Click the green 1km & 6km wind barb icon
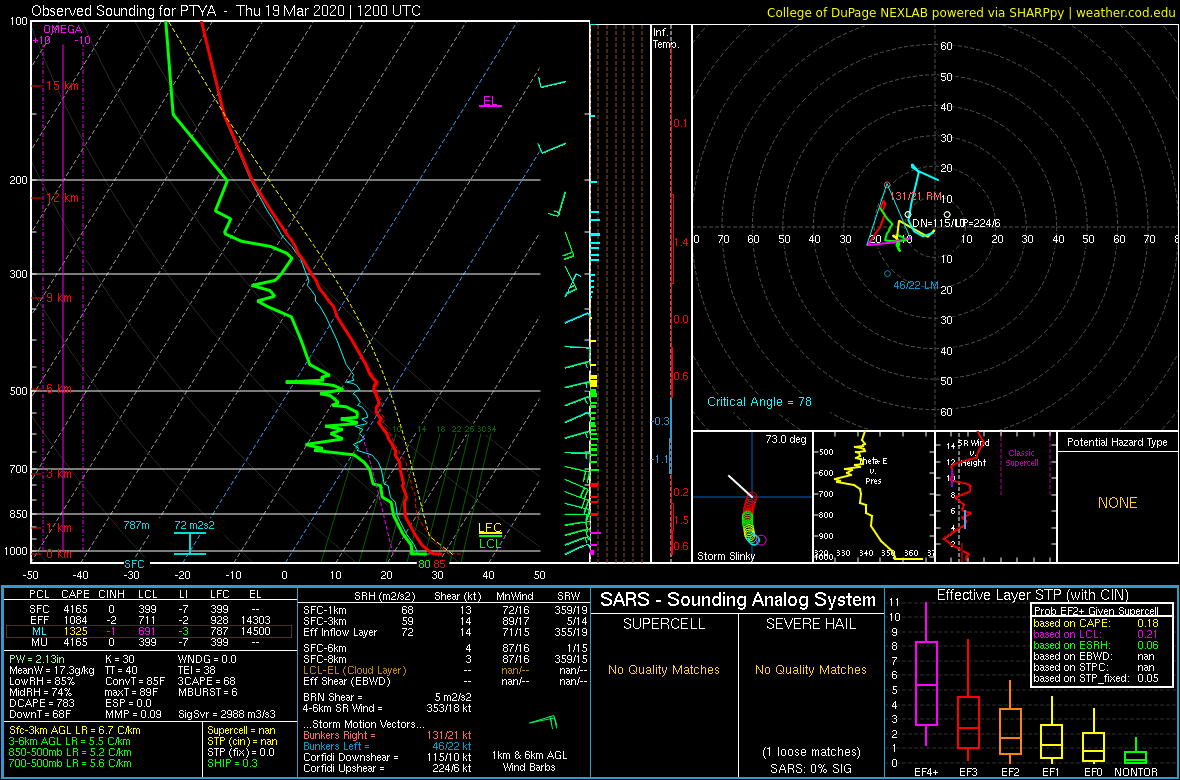This screenshot has height=780, width=1180. [543, 723]
